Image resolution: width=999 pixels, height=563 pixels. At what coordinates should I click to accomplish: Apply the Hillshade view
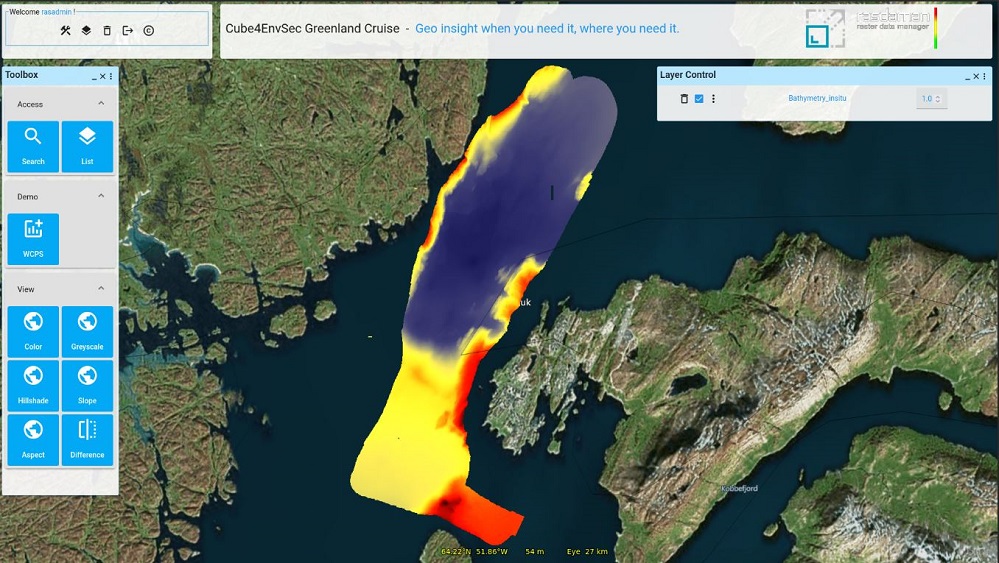33,385
